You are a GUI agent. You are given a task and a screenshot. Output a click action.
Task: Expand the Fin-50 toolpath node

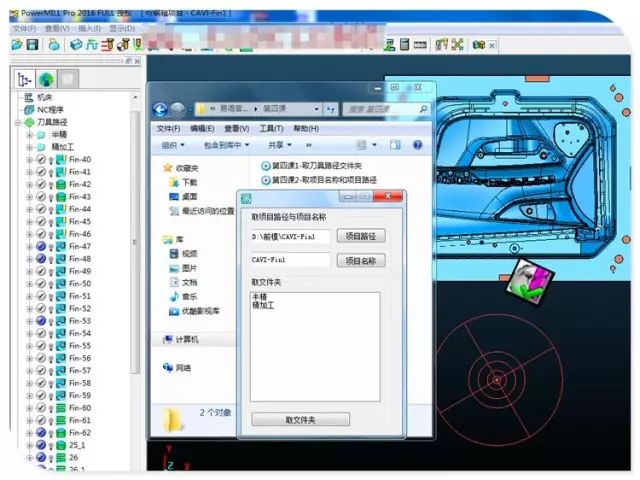click(x=29, y=283)
